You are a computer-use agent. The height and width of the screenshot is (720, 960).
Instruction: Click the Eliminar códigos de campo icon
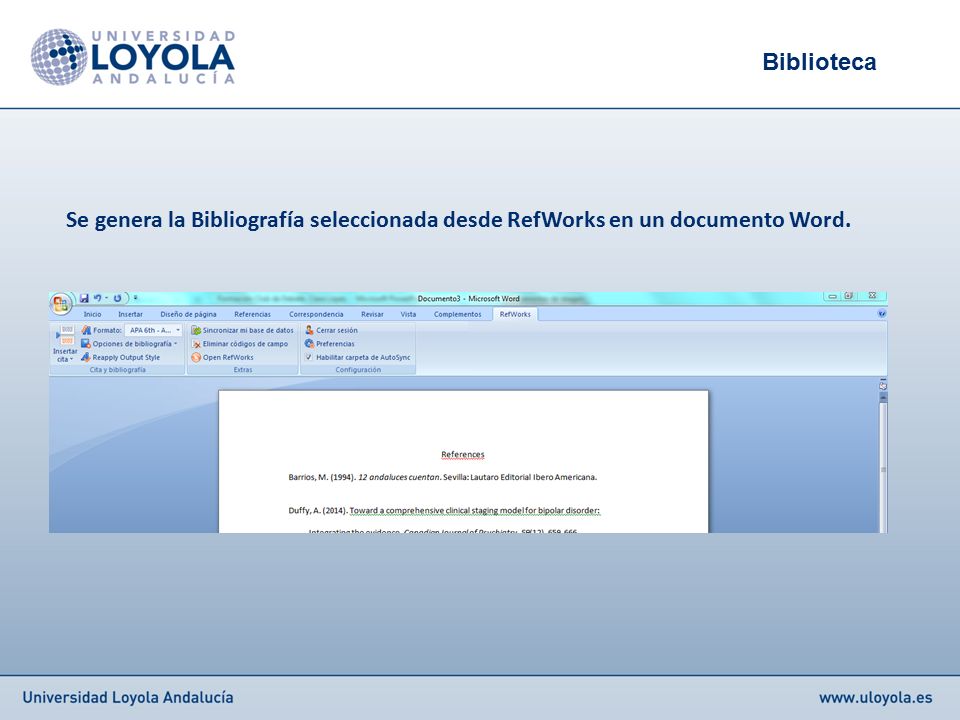[196, 343]
